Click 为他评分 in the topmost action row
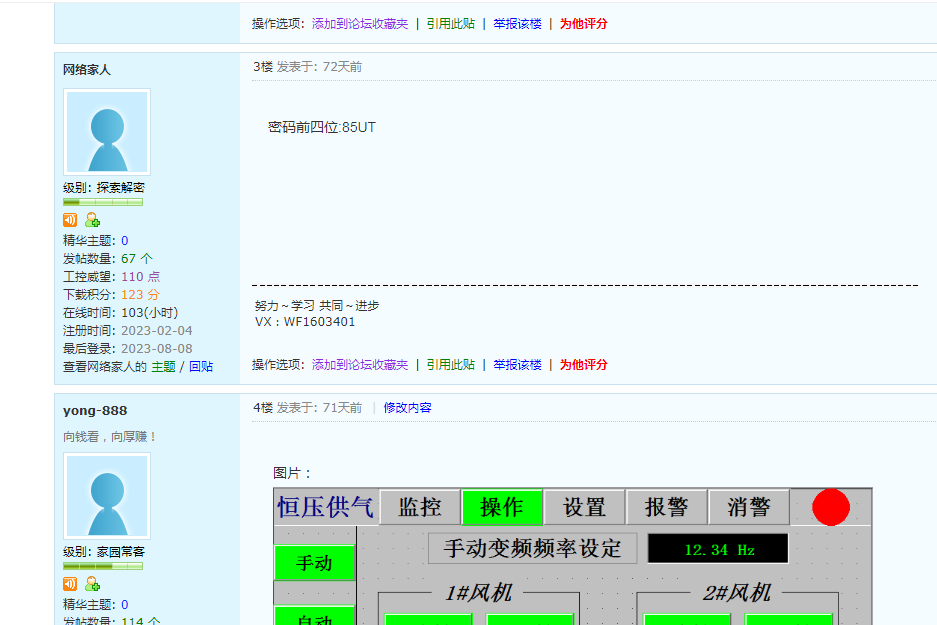Image resolution: width=937 pixels, height=625 pixels. 583,24
